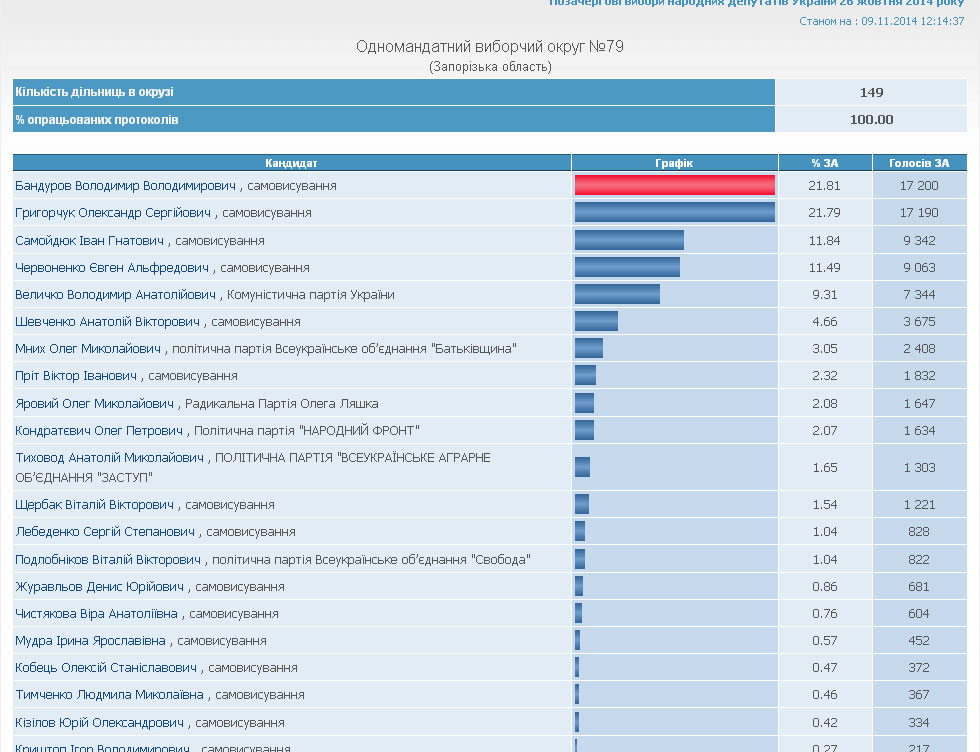Open candidate Григорчук Олександр Сергійович link
Screen dimensions: 980x752
coord(113,213)
